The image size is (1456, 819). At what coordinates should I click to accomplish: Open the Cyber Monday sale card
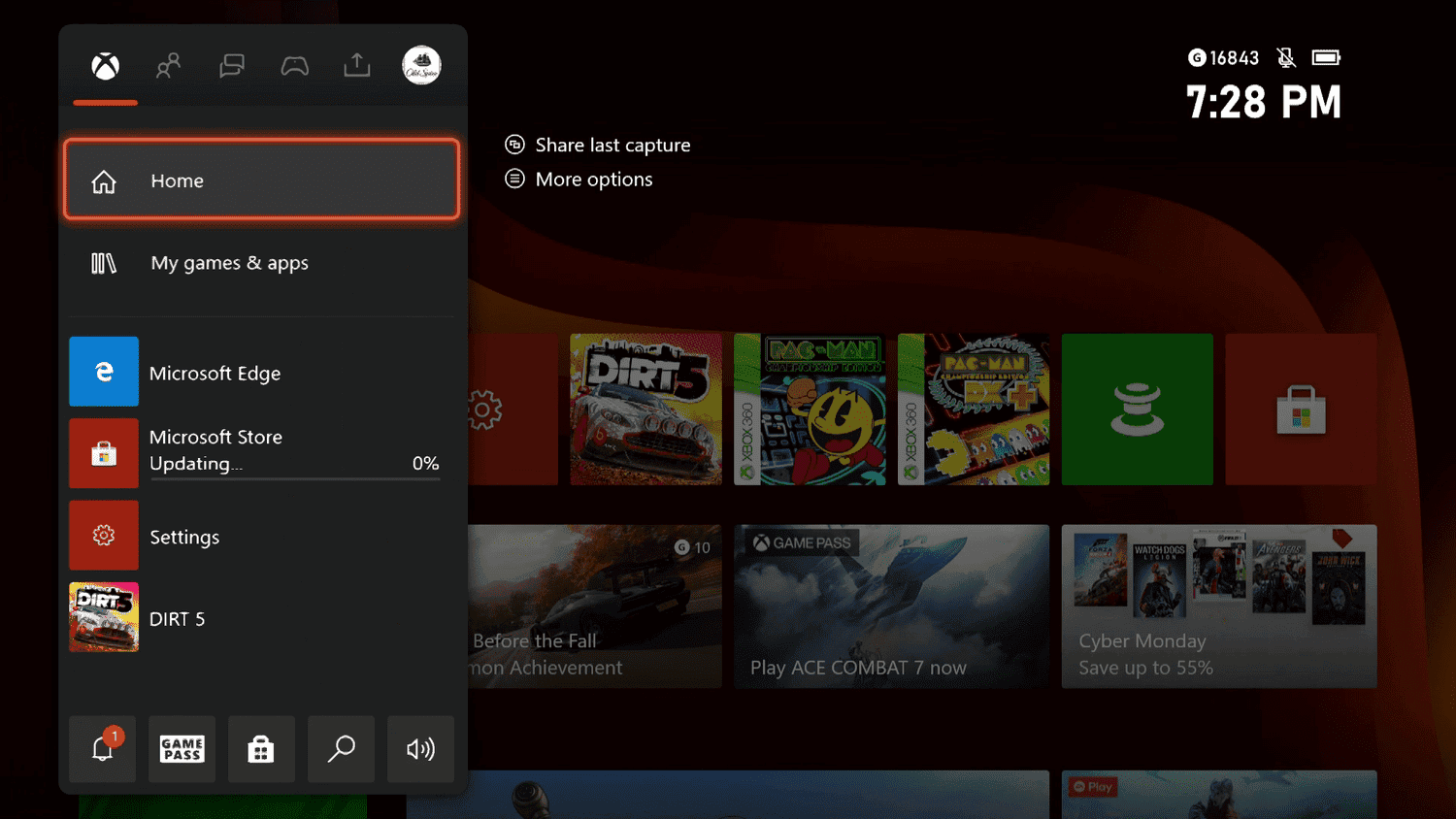1219,606
